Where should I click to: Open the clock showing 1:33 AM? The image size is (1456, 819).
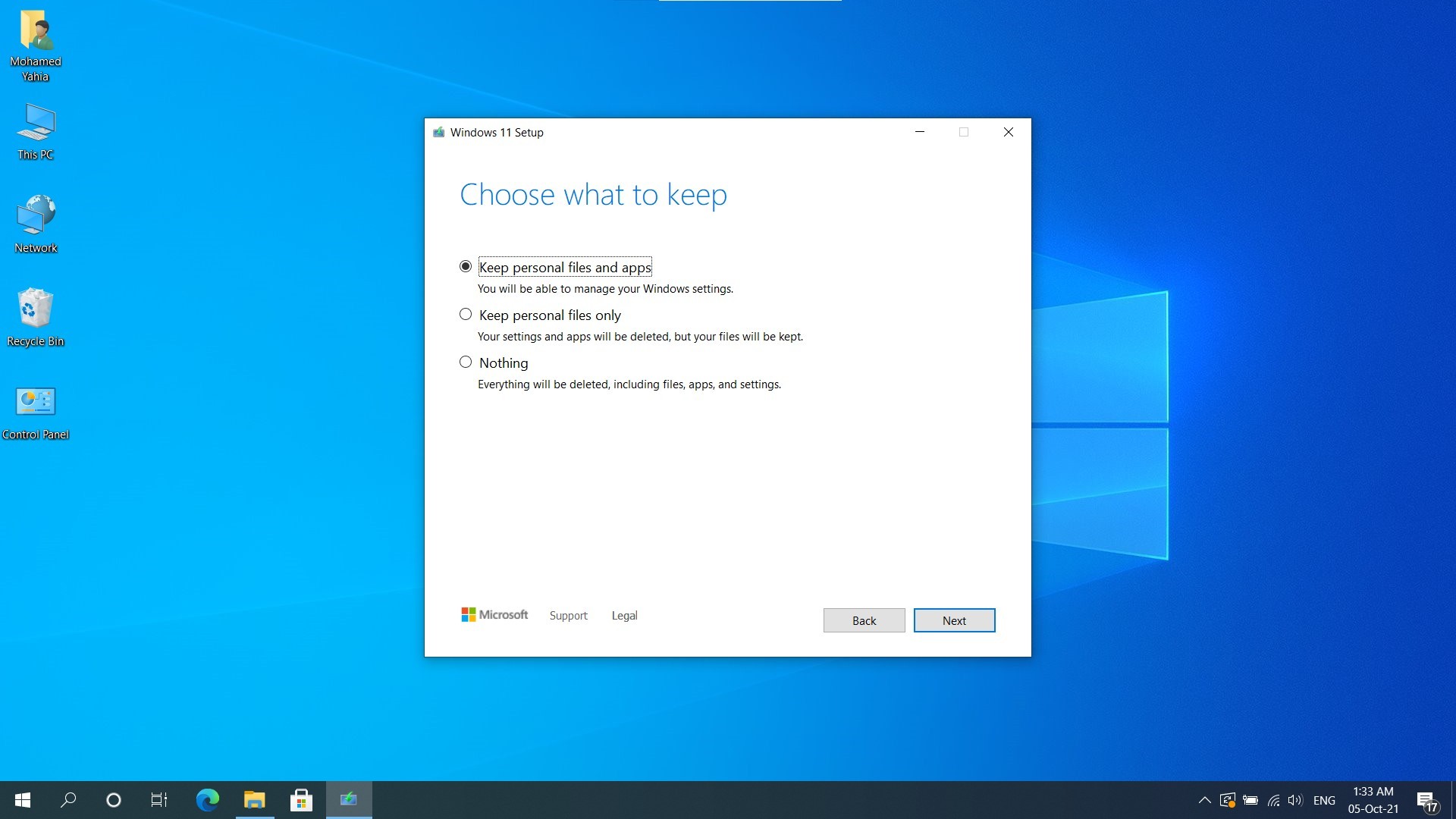tap(1373, 800)
